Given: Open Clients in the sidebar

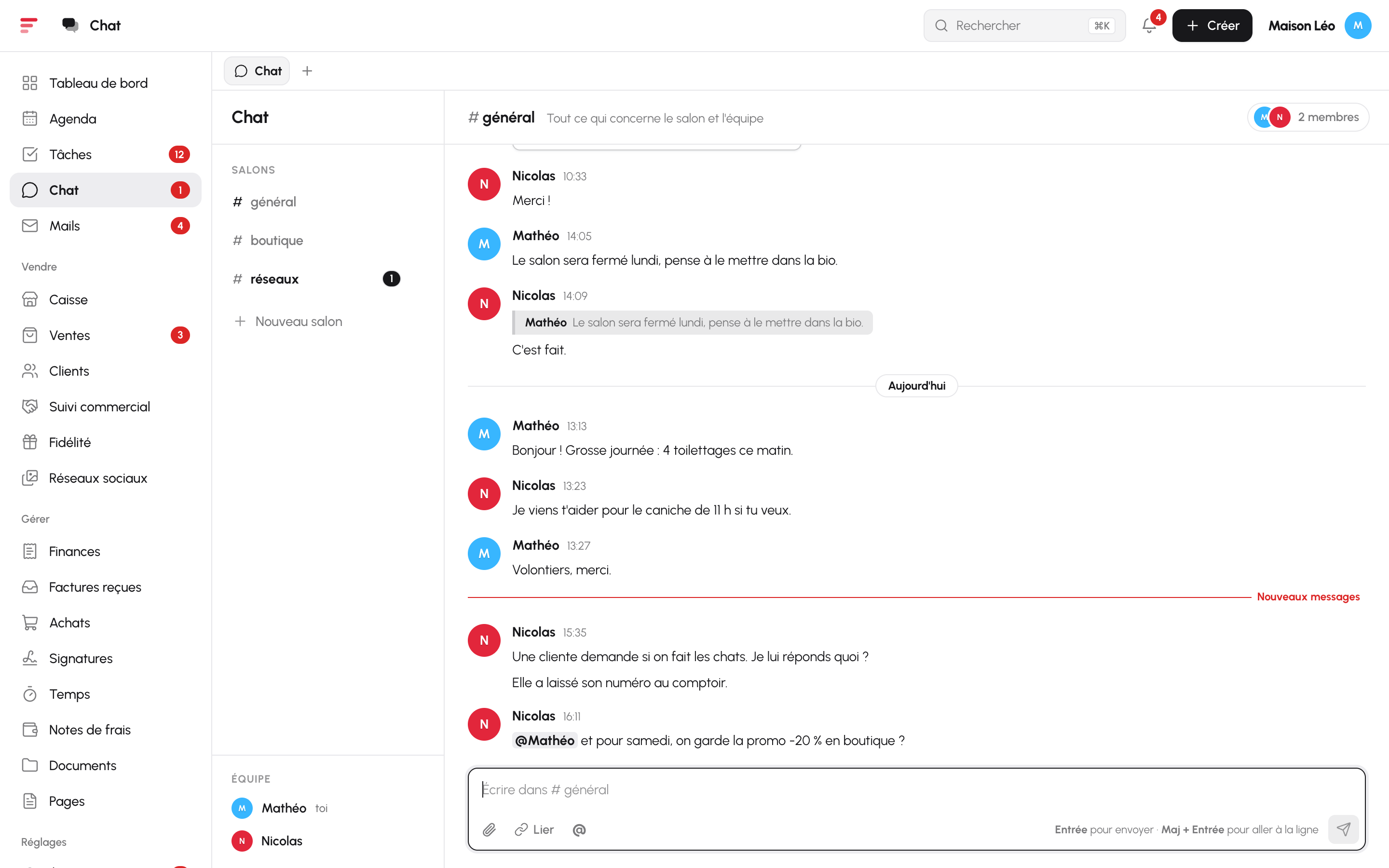Looking at the screenshot, I should [106, 371].
